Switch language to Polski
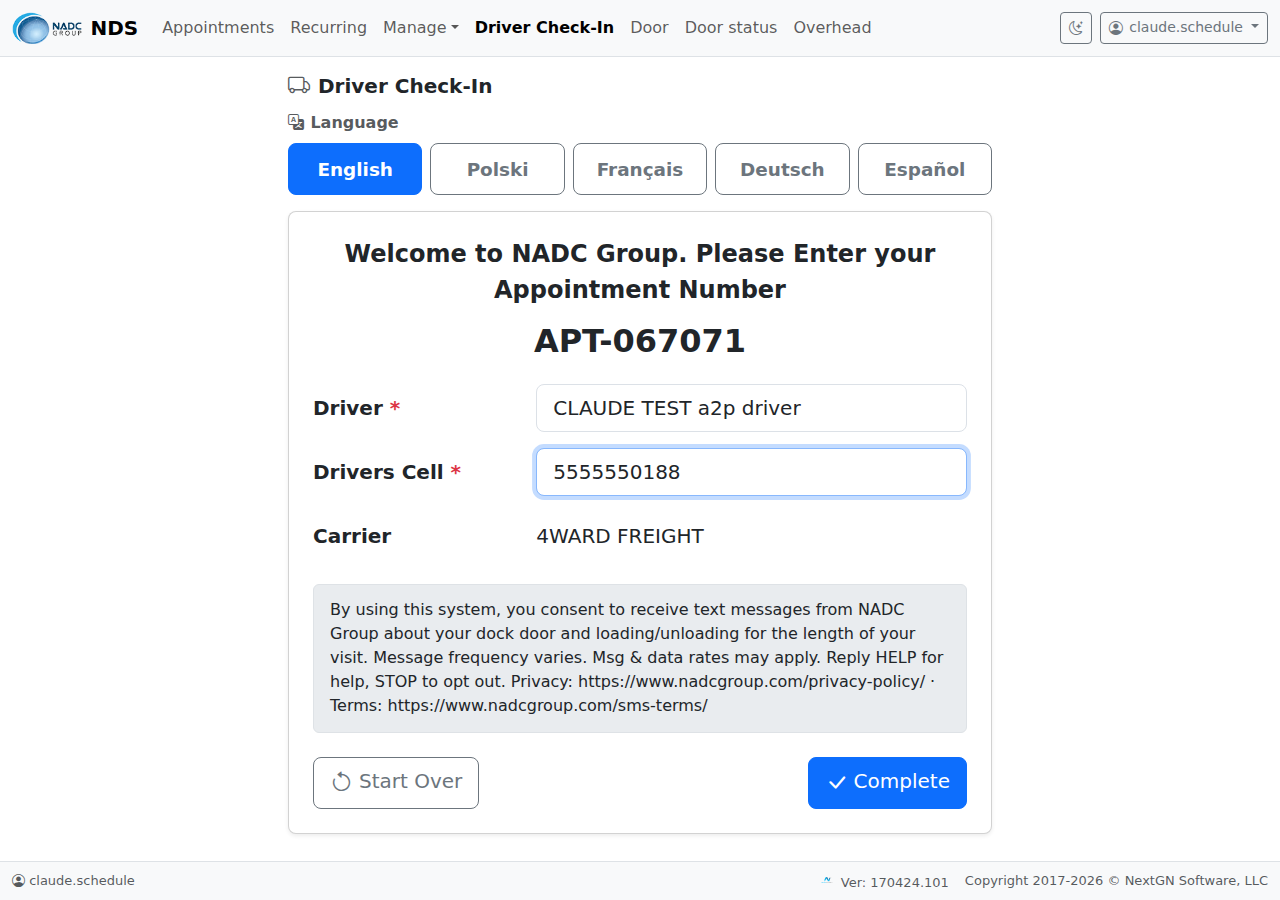Image resolution: width=1280 pixels, height=900 pixels. [x=497, y=169]
